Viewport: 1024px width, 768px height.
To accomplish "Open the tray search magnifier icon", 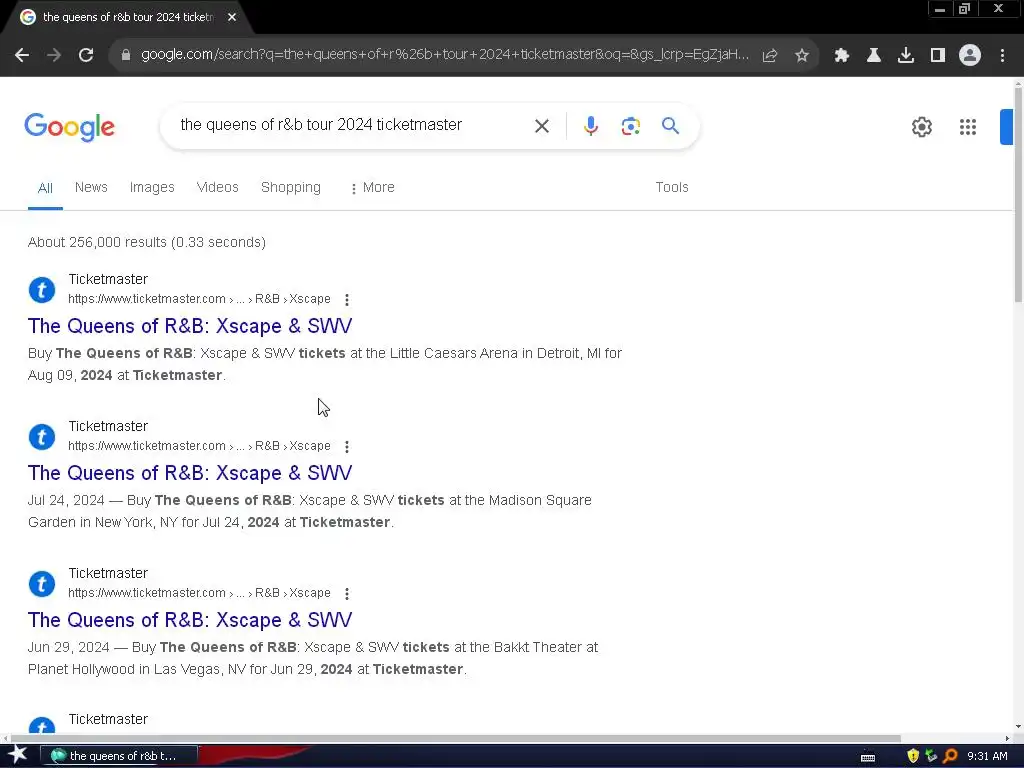I will point(950,756).
